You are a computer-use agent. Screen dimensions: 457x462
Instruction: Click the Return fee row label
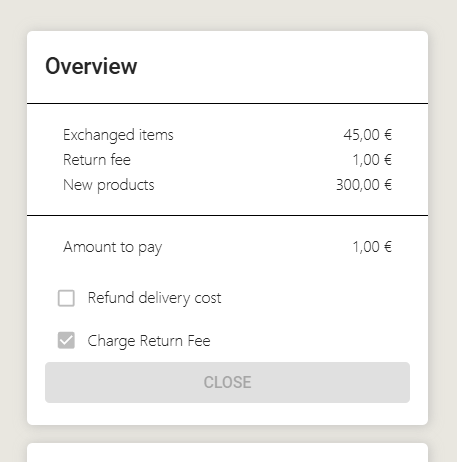coord(97,160)
